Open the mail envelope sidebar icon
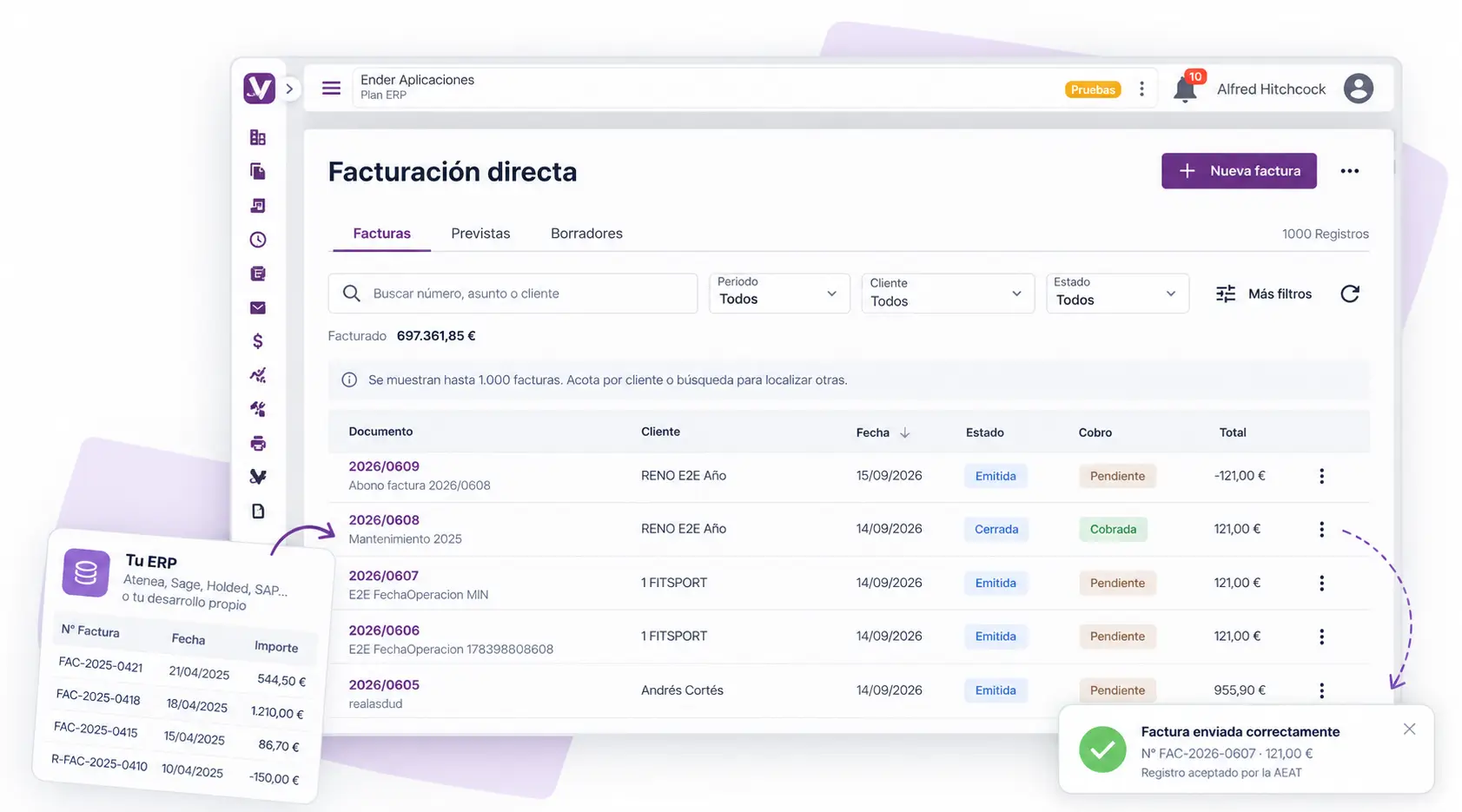This screenshot has width=1462, height=812. click(x=258, y=307)
